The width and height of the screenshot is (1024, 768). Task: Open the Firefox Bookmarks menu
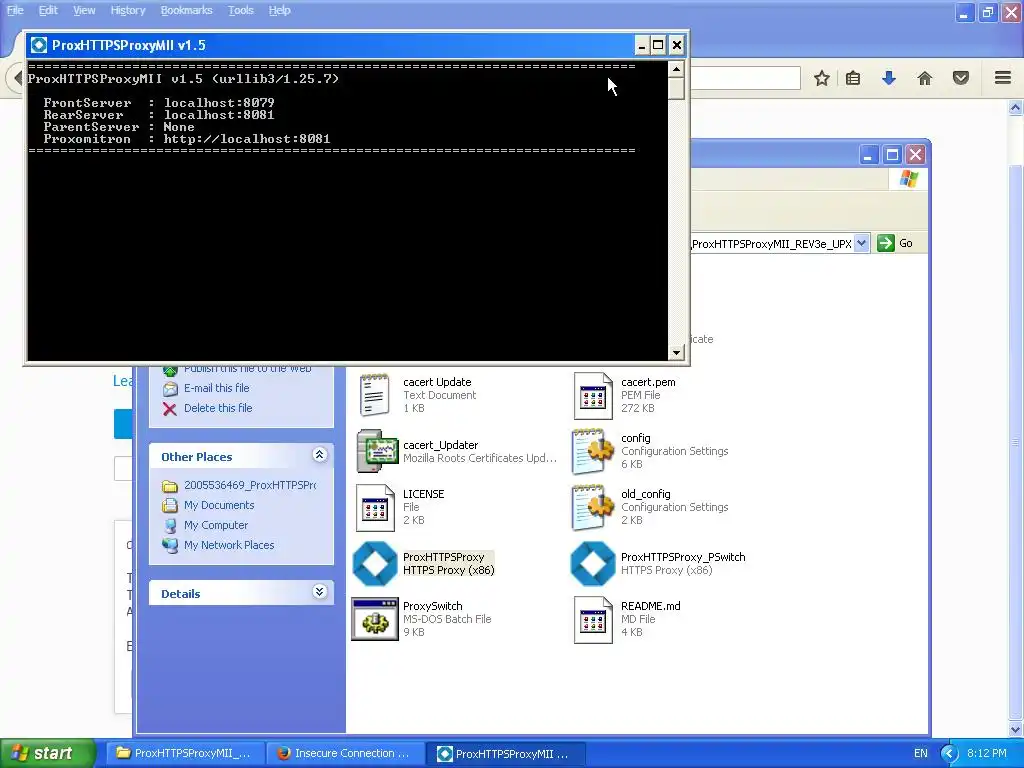coord(186,10)
